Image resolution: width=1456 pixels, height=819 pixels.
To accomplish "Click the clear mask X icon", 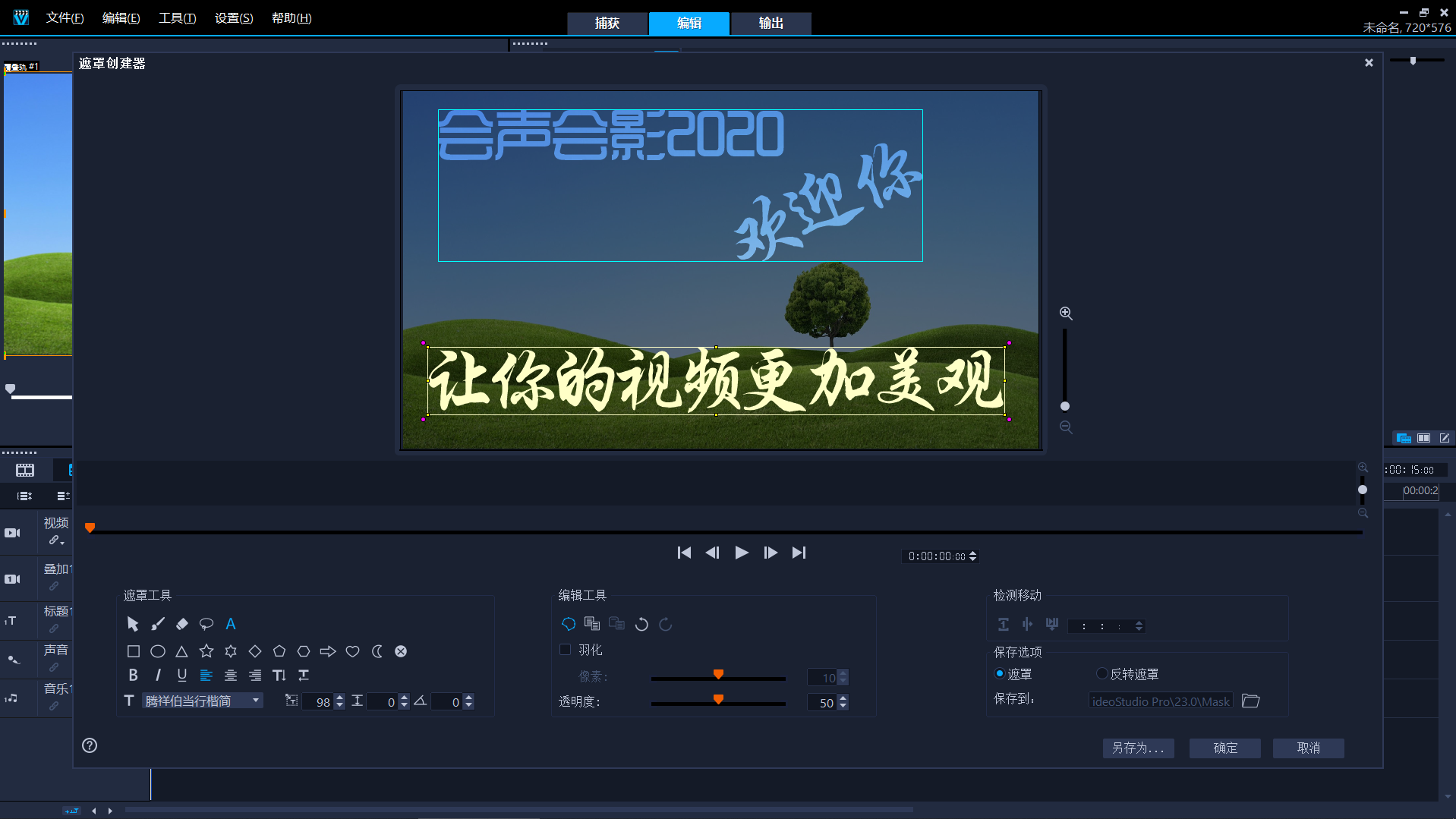I will [x=401, y=651].
